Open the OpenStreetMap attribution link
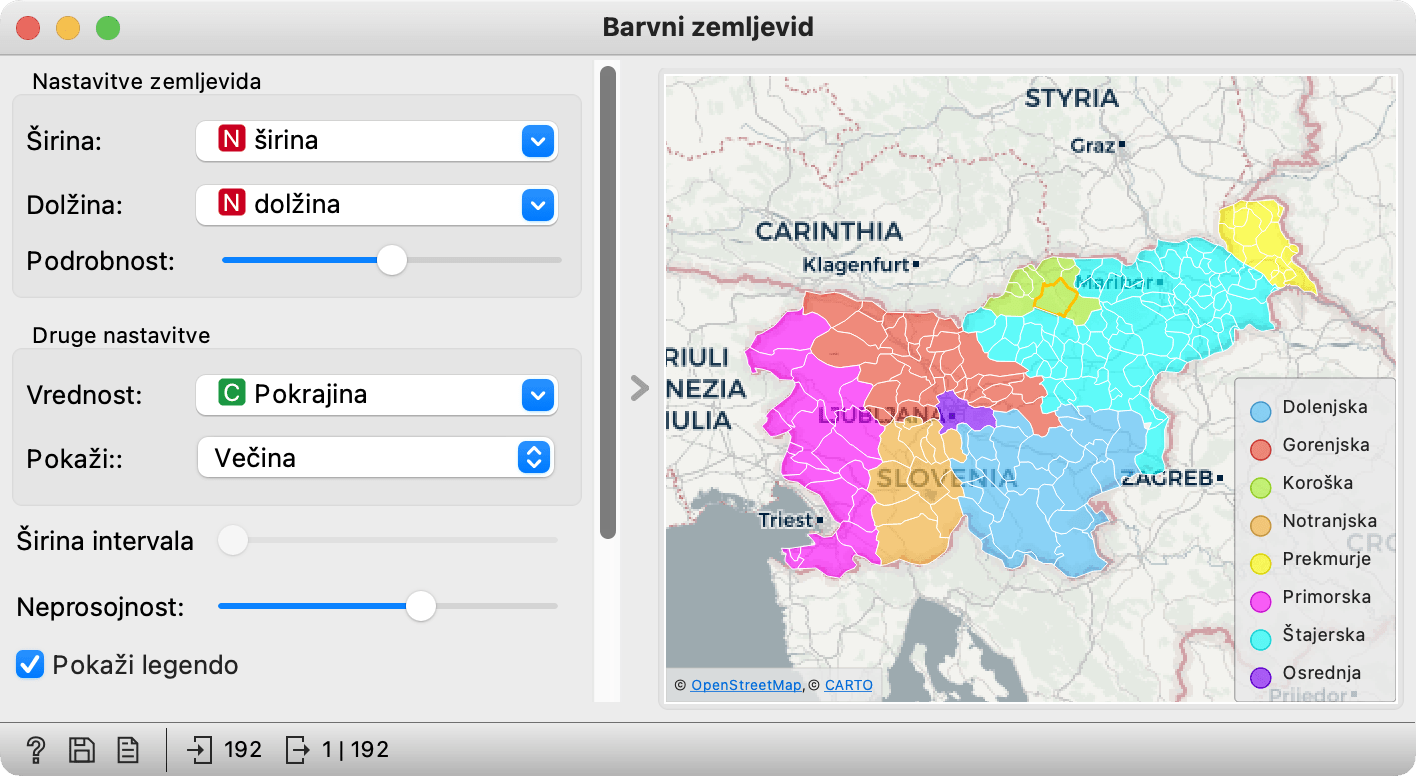 [746, 685]
